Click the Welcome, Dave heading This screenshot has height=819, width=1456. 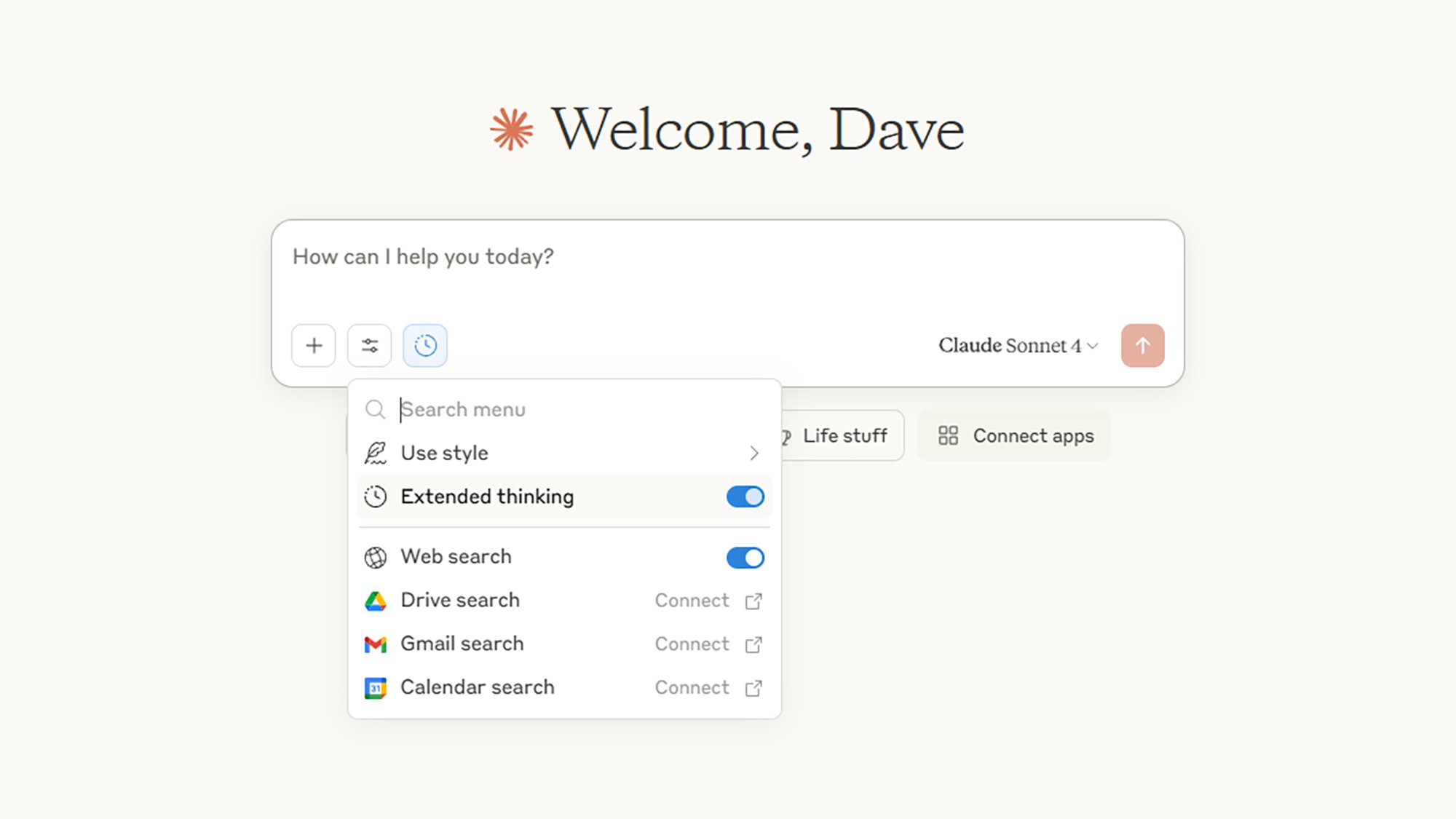click(x=758, y=130)
